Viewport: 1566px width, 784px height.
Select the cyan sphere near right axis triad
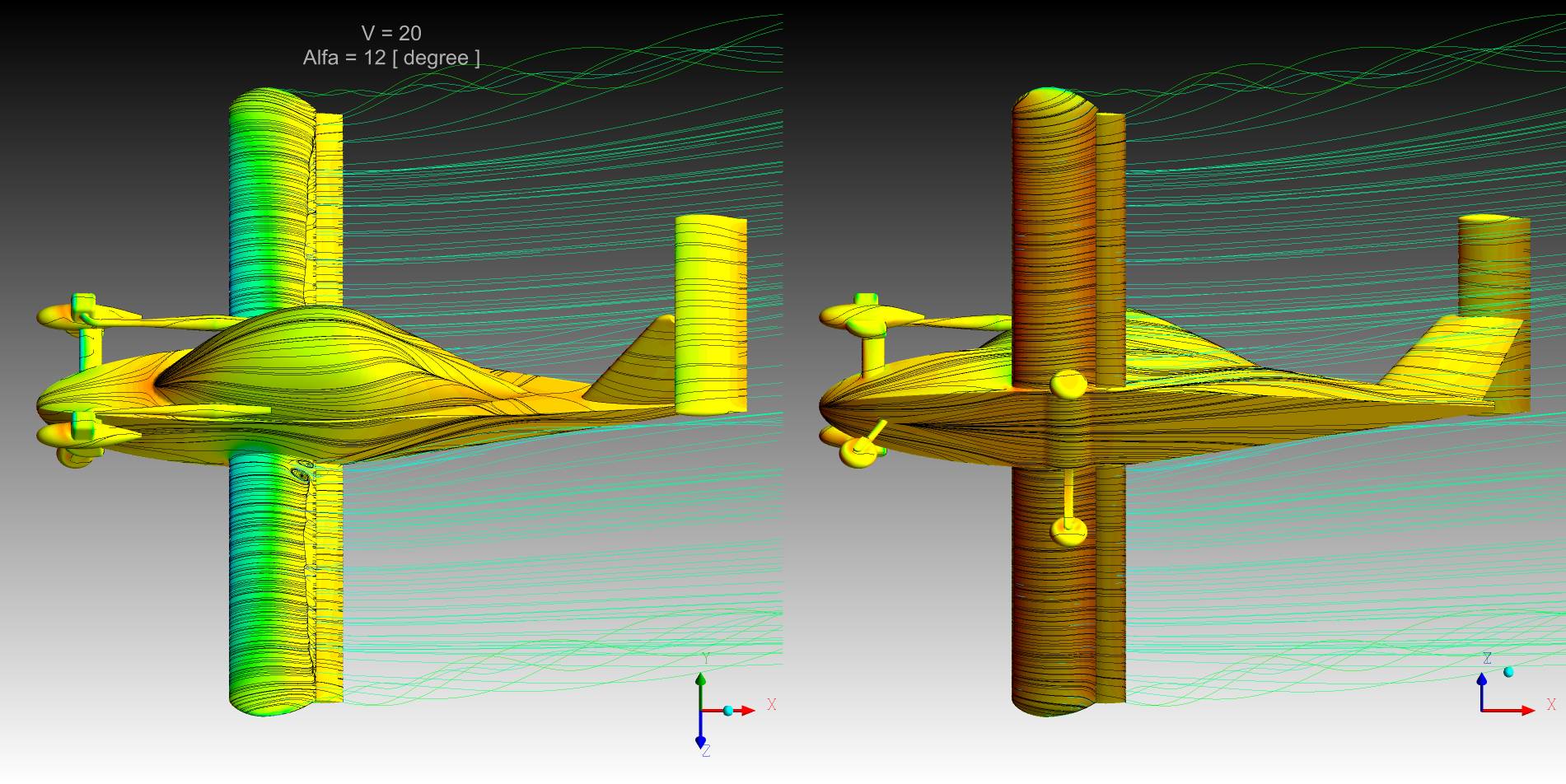point(1508,672)
